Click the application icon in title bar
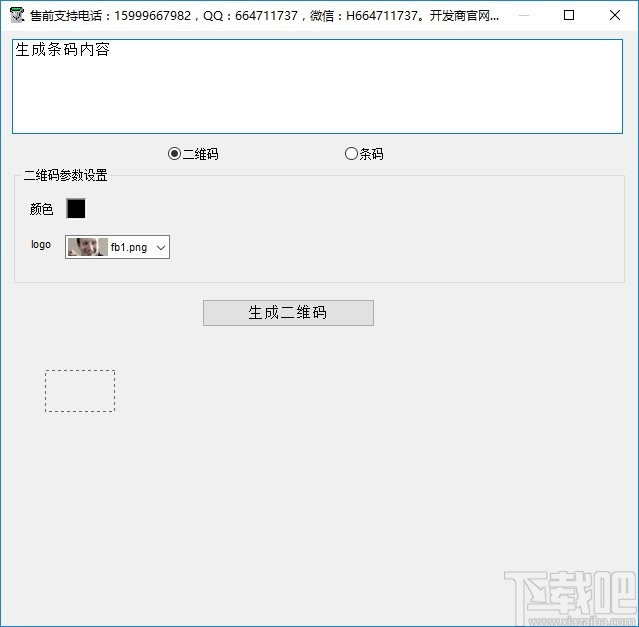The image size is (639, 627). pyautogui.click(x=17, y=15)
